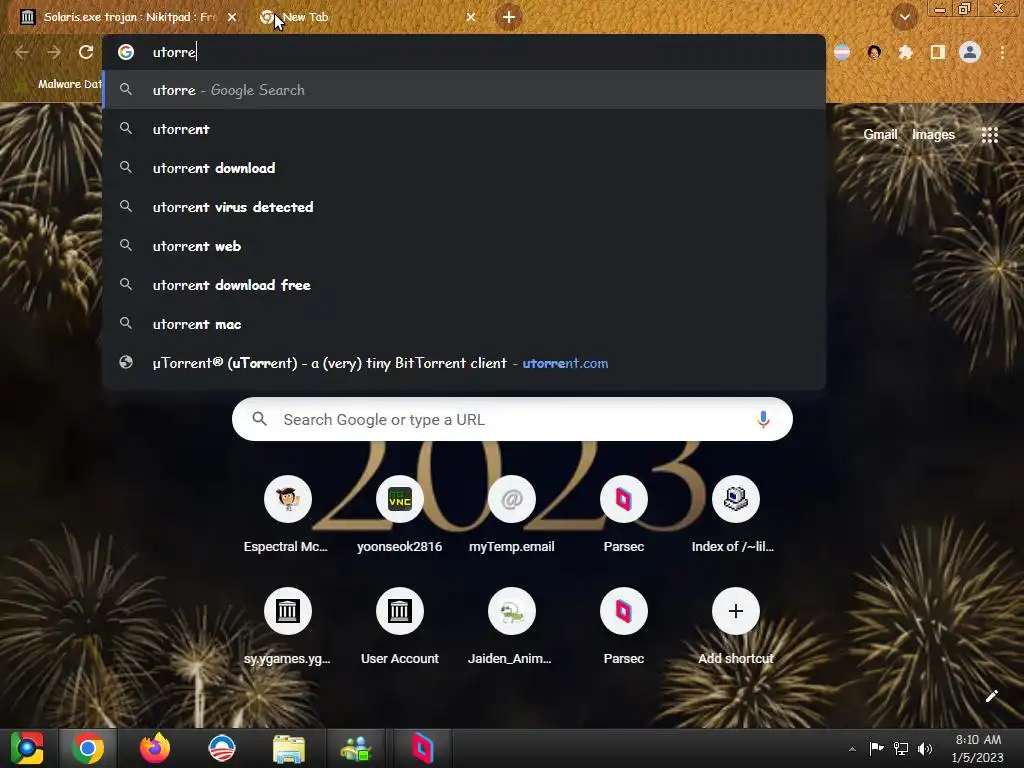Open the Google apps grid icon
The height and width of the screenshot is (768, 1024).
[x=989, y=135]
